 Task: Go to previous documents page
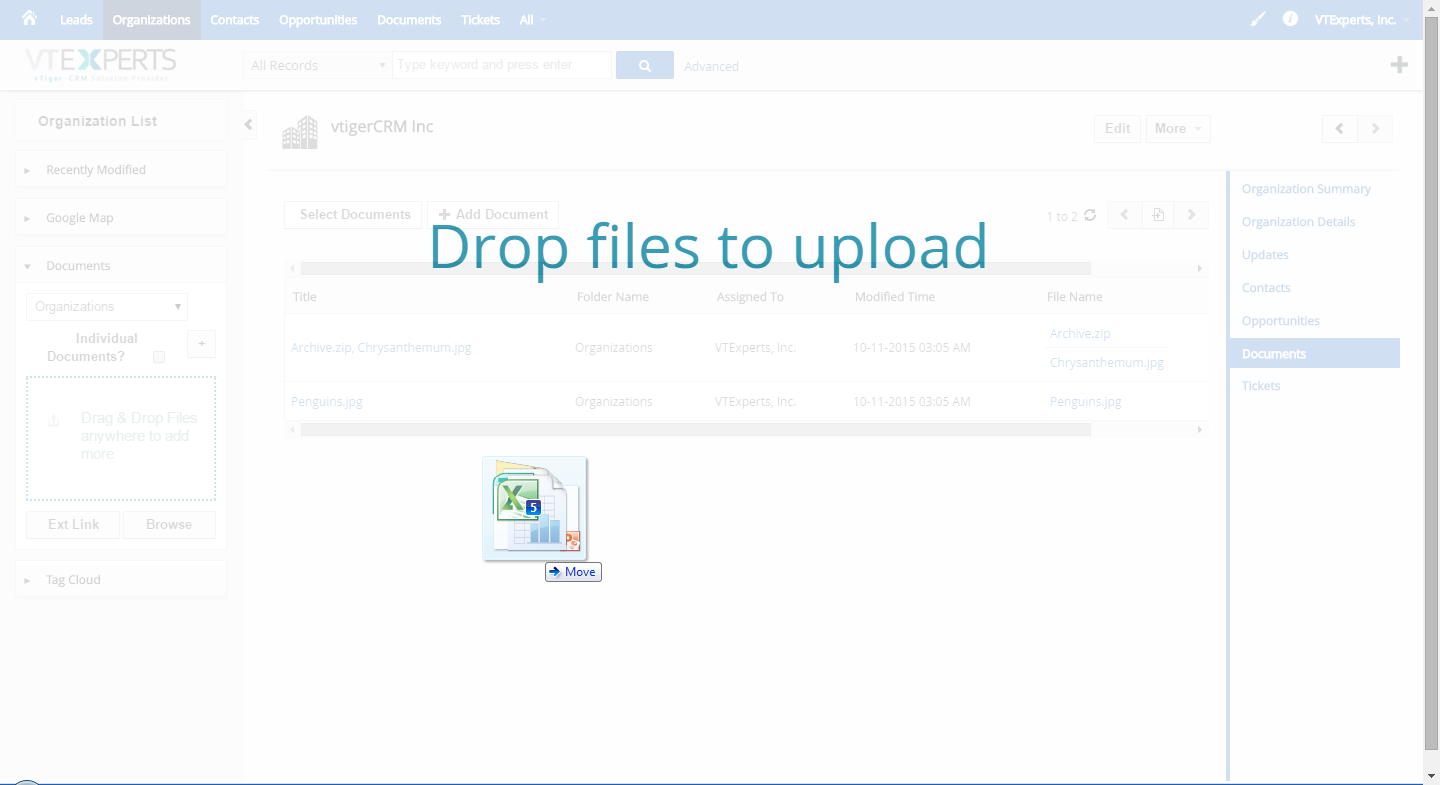click(1124, 215)
